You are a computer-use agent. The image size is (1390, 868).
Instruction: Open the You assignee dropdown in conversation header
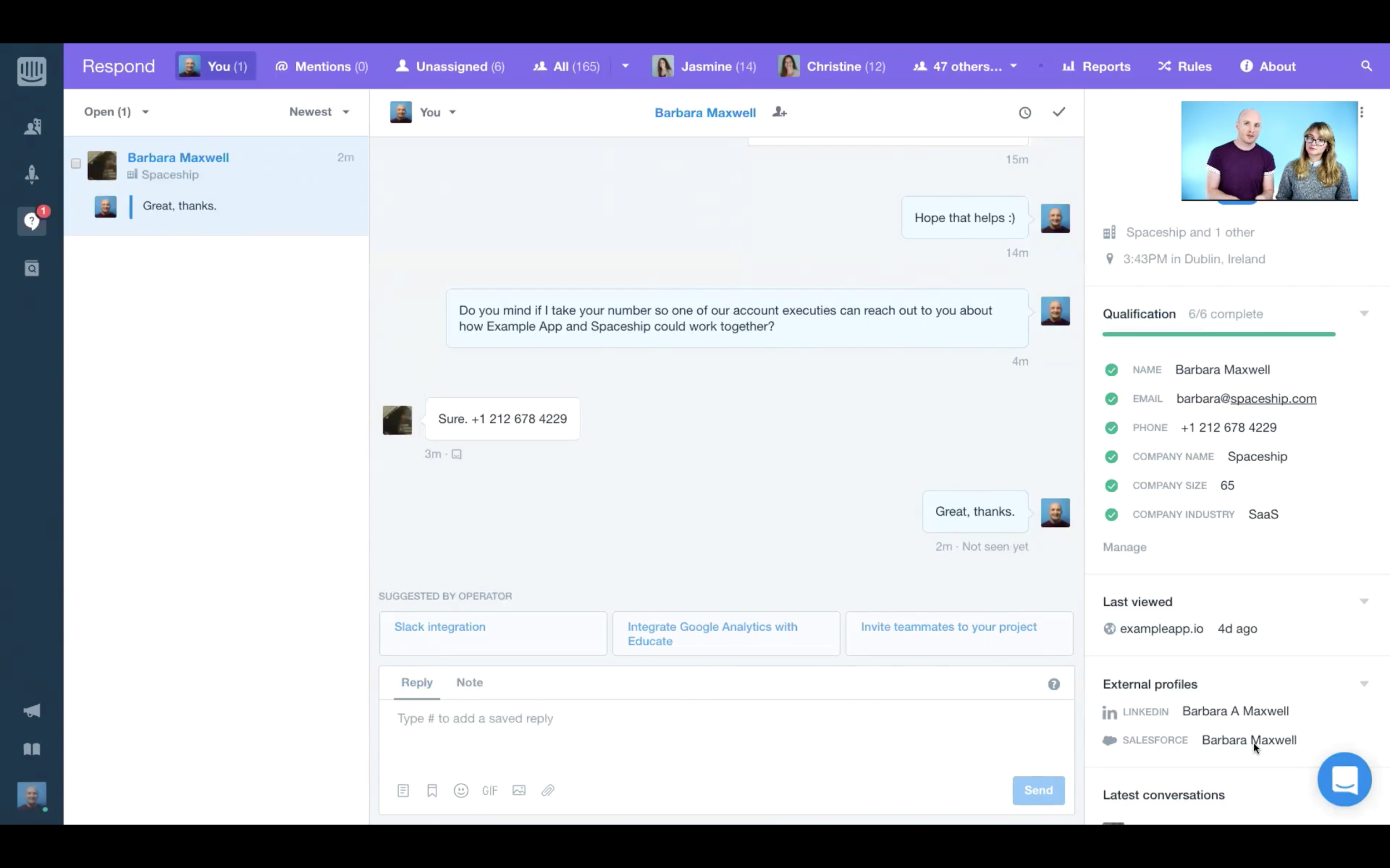click(x=423, y=112)
